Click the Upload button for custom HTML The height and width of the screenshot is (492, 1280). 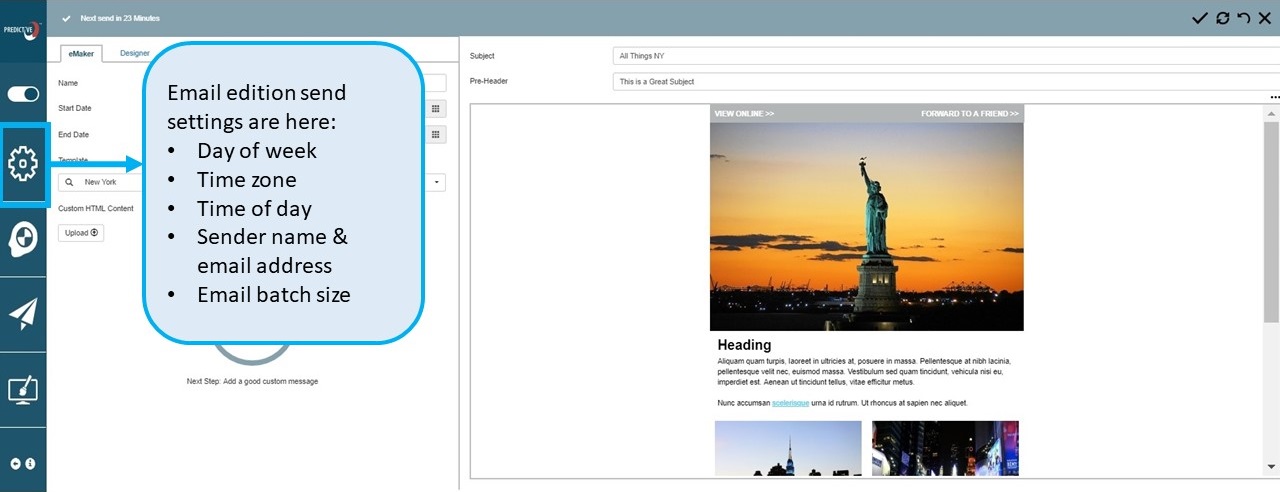[81, 233]
